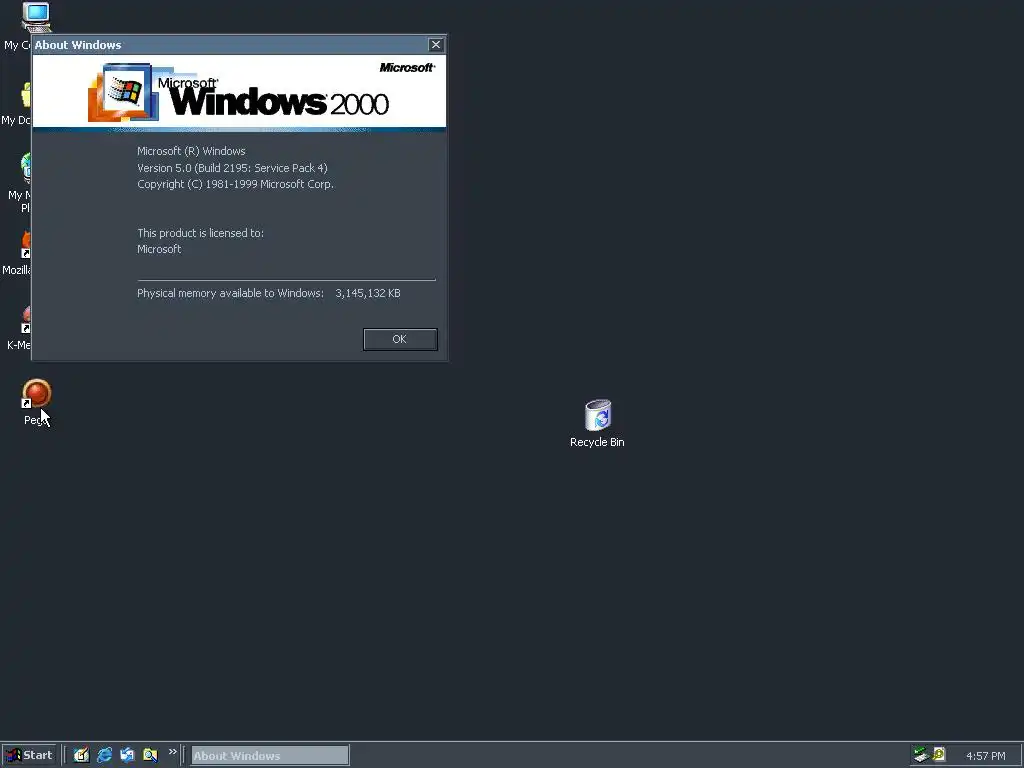Close the About Windows dialog
The image size is (1024, 768).
[436, 44]
